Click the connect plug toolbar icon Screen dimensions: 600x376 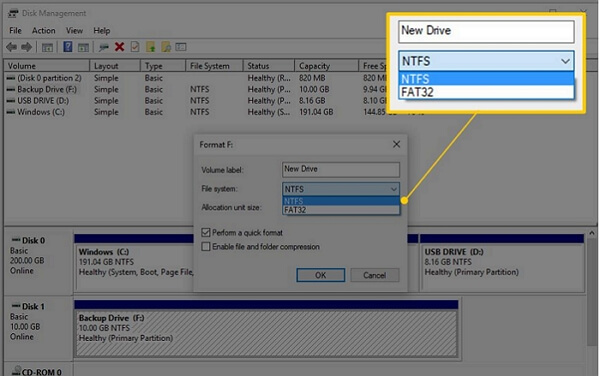click(103, 47)
